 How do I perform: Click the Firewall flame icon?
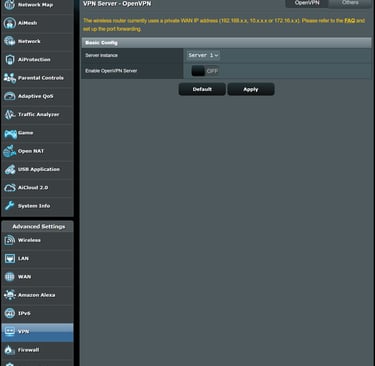point(10,350)
